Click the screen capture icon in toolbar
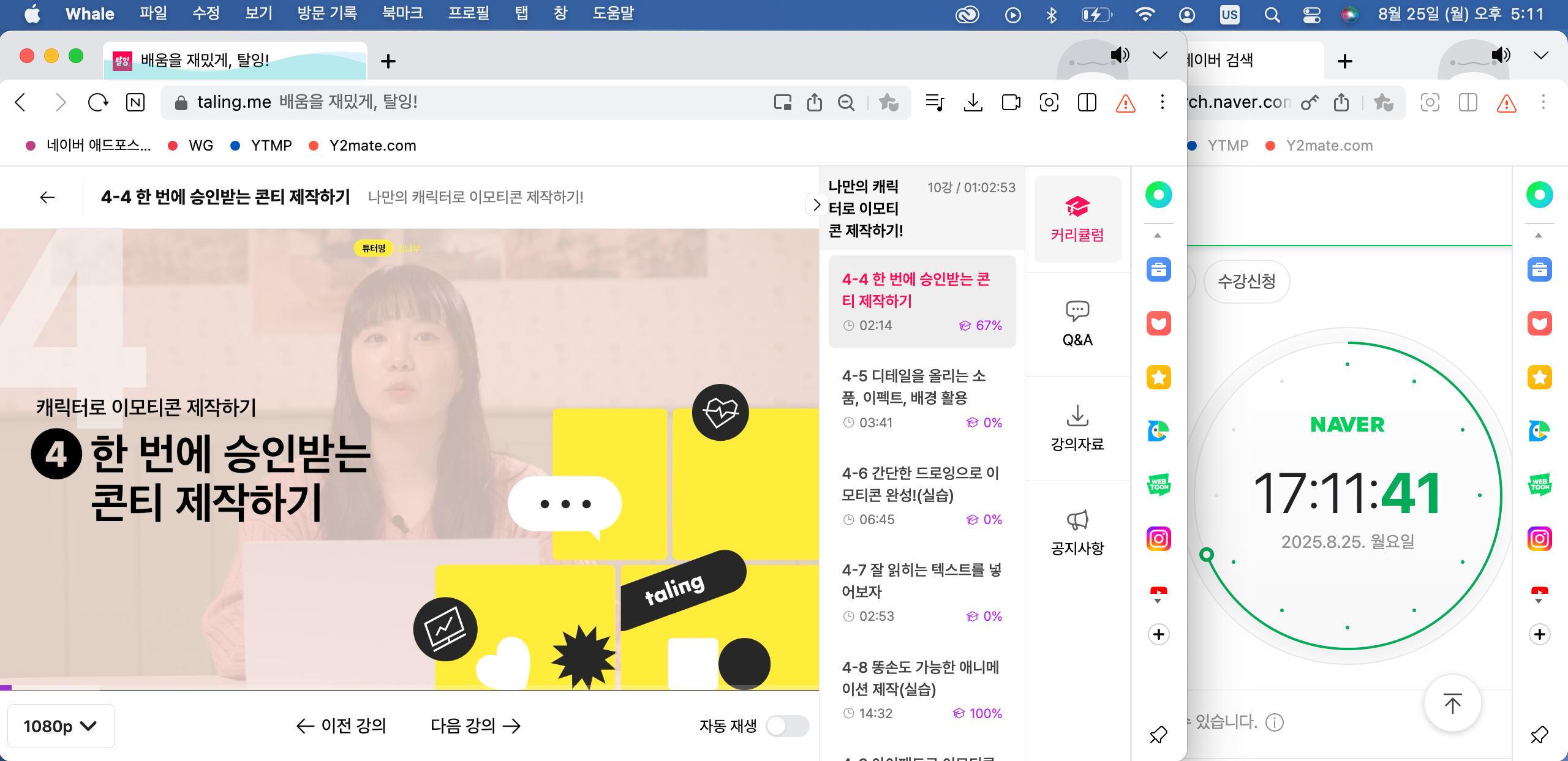 pyautogui.click(x=1049, y=102)
